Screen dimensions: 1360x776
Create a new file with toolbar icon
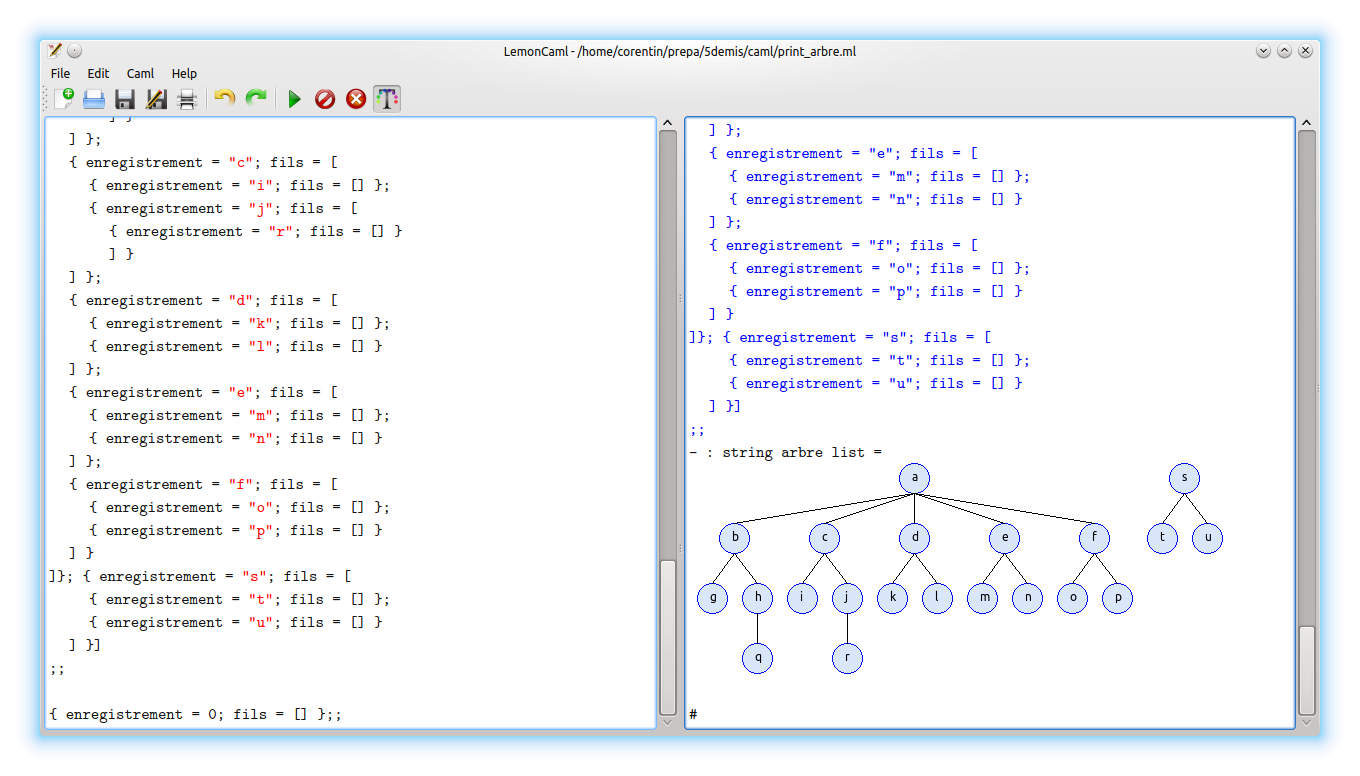coord(64,98)
